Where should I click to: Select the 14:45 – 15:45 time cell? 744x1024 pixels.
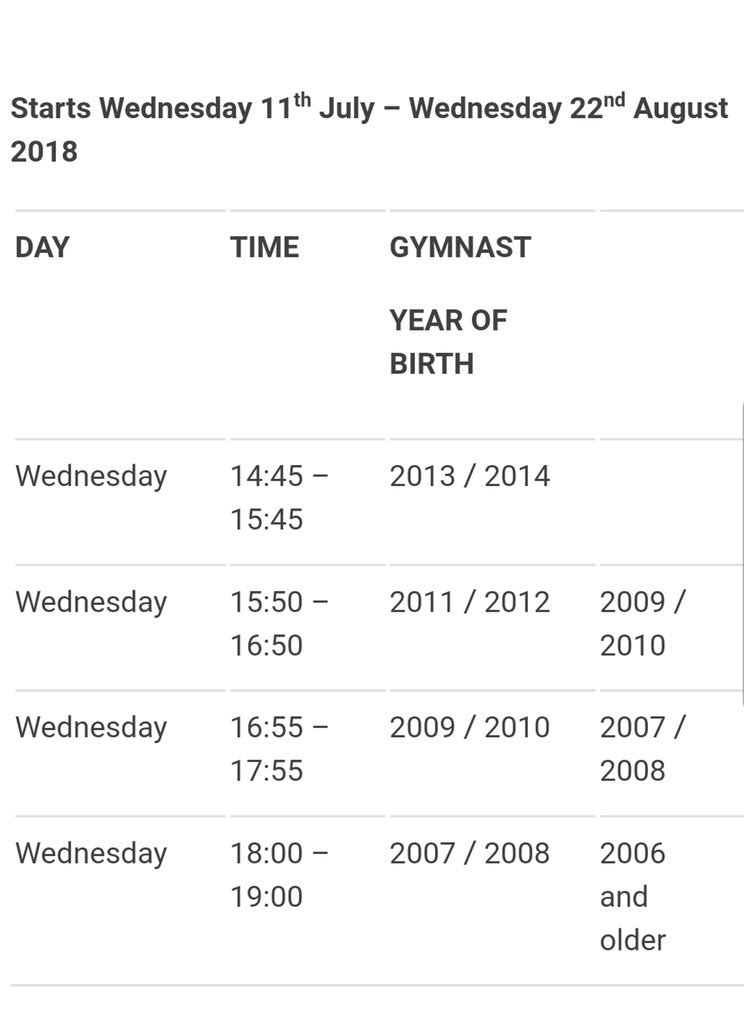coord(279,498)
